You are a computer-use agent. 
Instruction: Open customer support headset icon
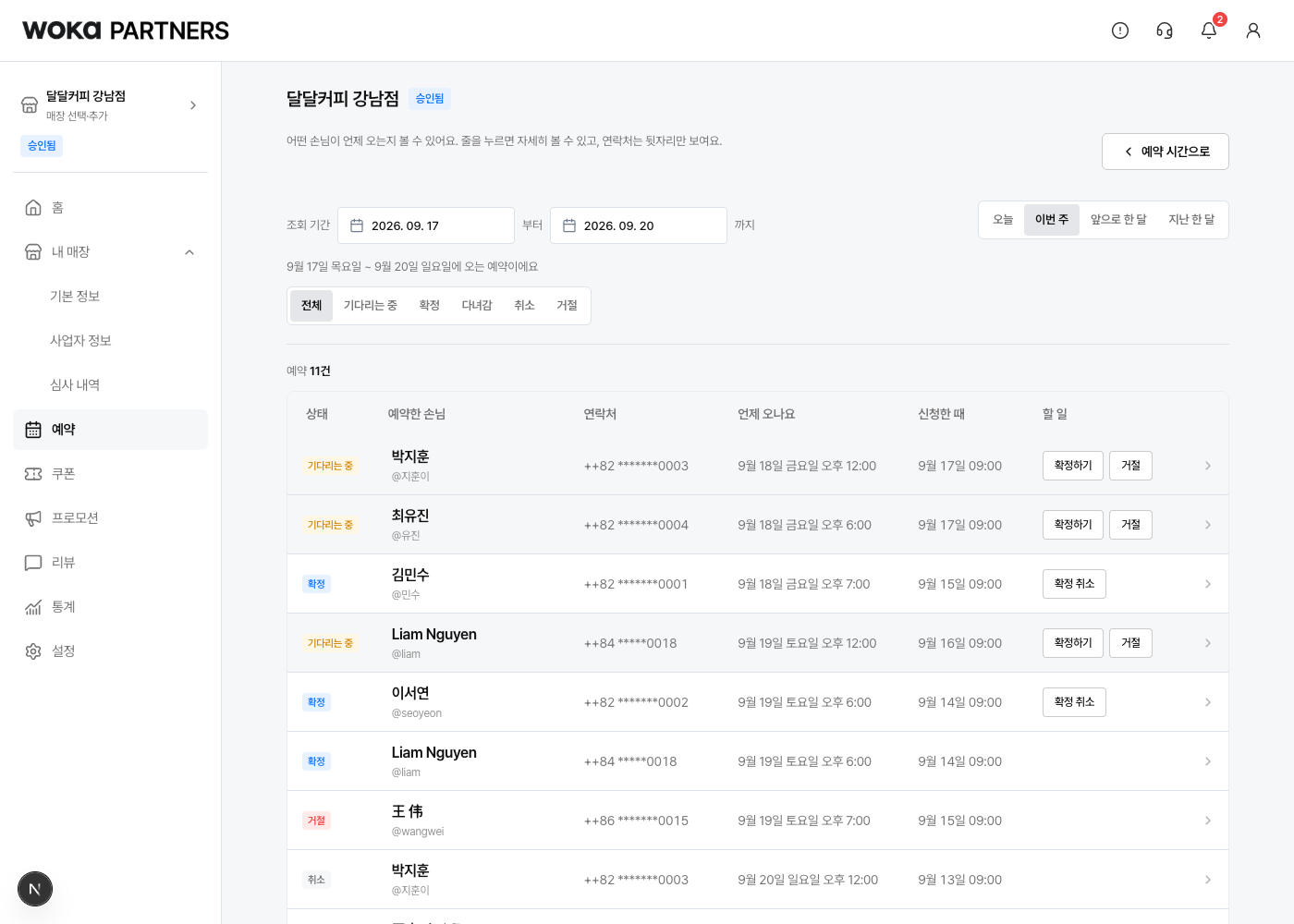[x=1165, y=30]
